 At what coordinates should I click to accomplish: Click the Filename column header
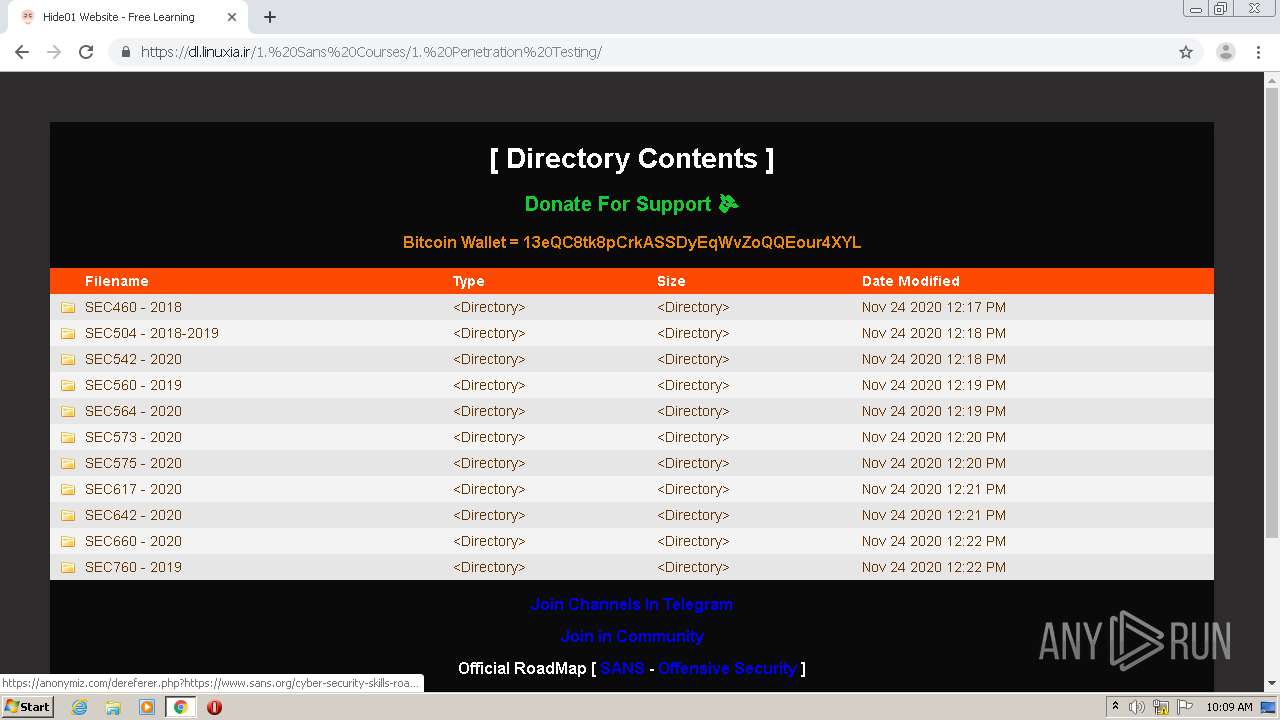point(117,281)
